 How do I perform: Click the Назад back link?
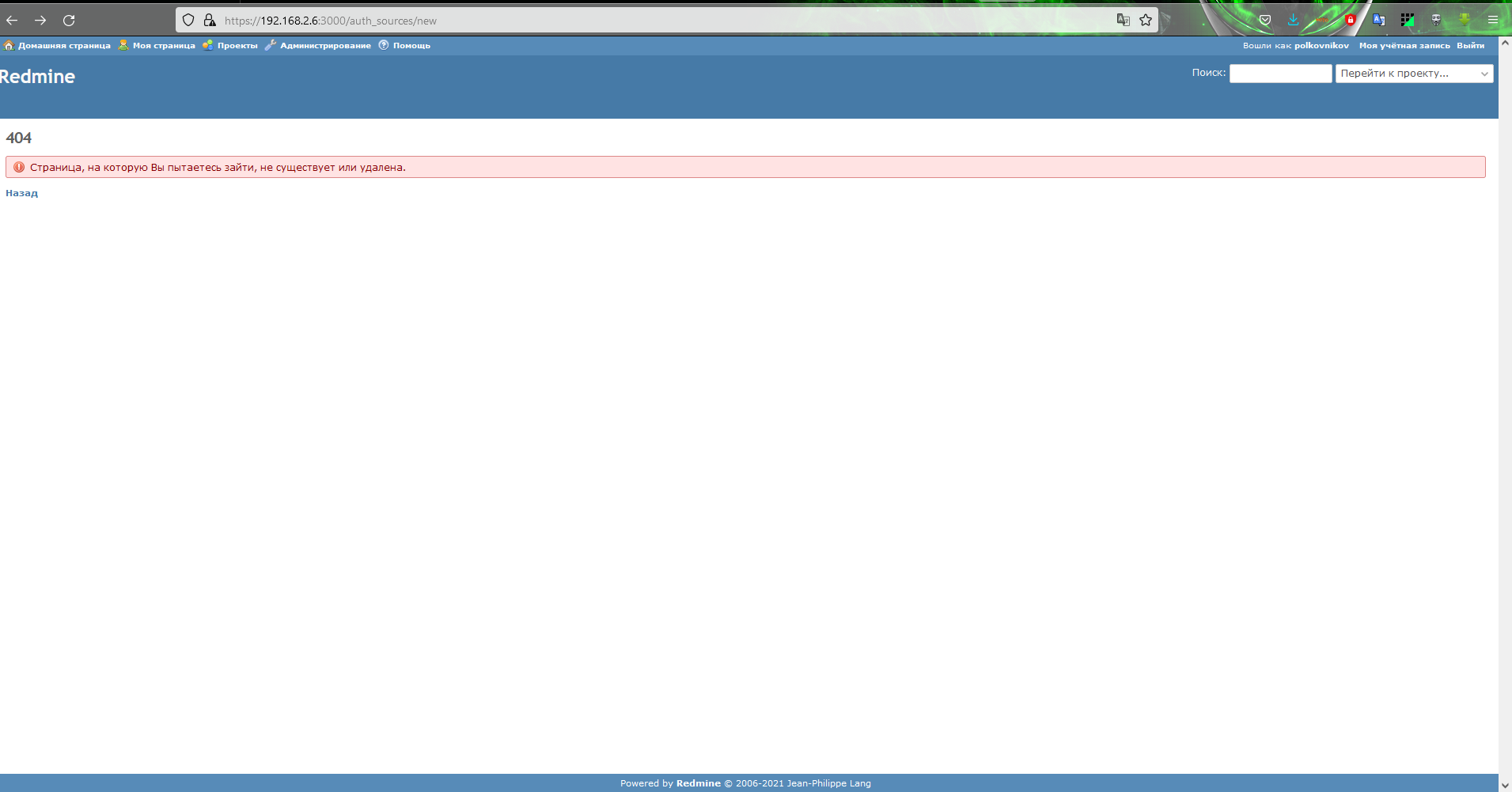[21, 193]
